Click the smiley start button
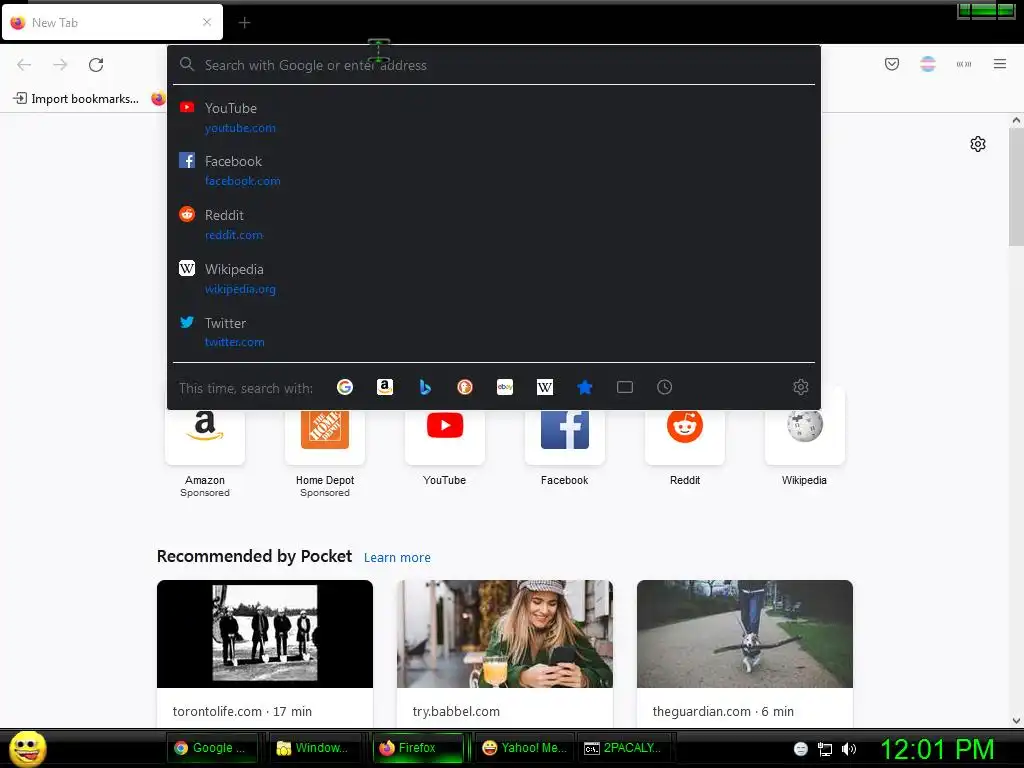The height and width of the screenshot is (768, 1024). [x=27, y=748]
